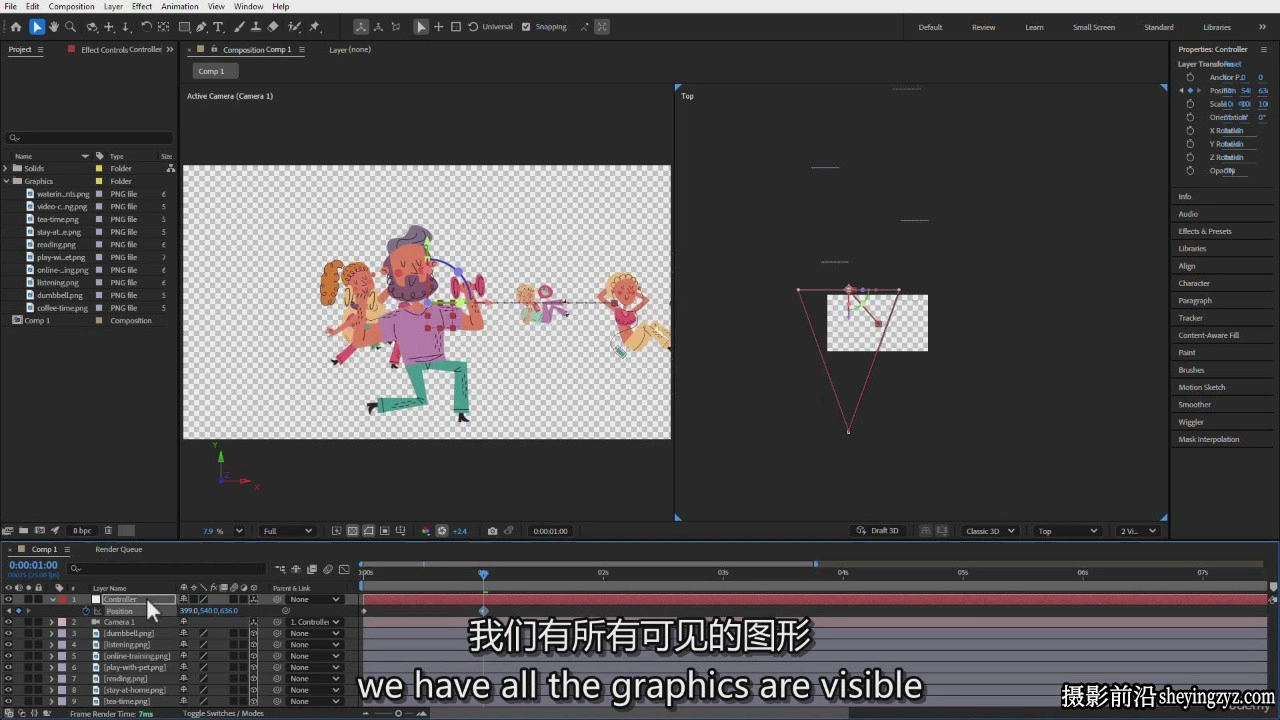This screenshot has width=1280, height=720.
Task: Select the Zoom magnifier tool
Action: tap(71, 27)
